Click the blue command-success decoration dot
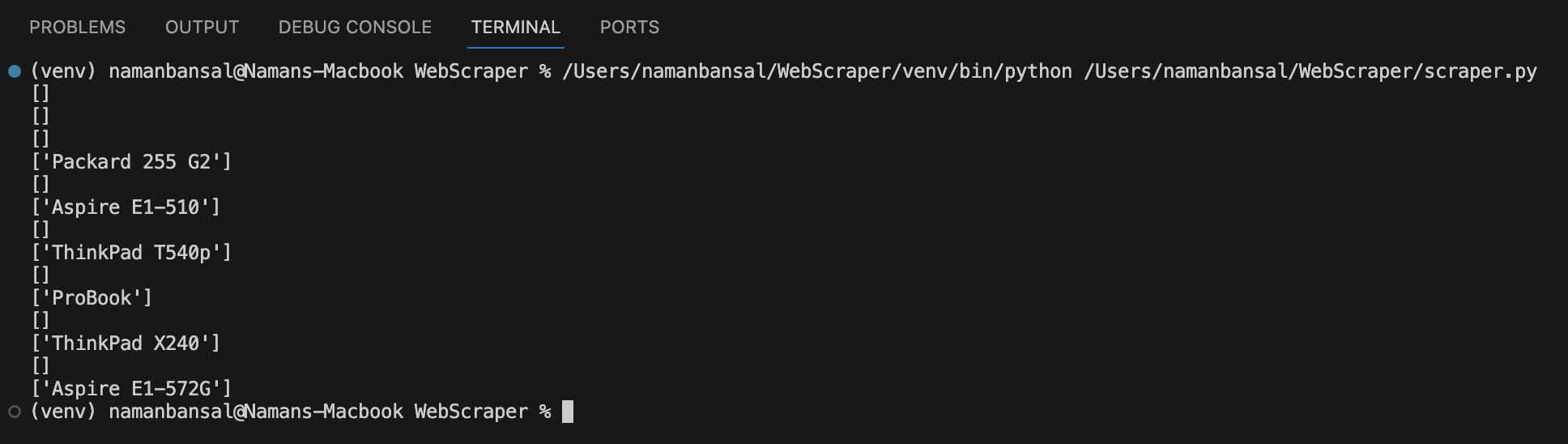Viewport: 1568px width, 444px height. tap(15, 71)
